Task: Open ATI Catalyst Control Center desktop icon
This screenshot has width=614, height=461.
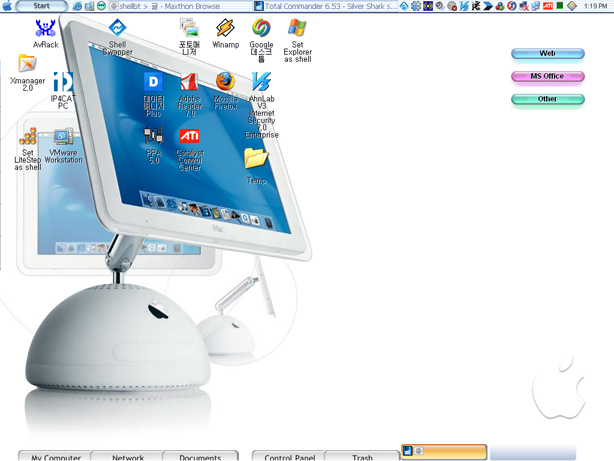Action: (190, 149)
